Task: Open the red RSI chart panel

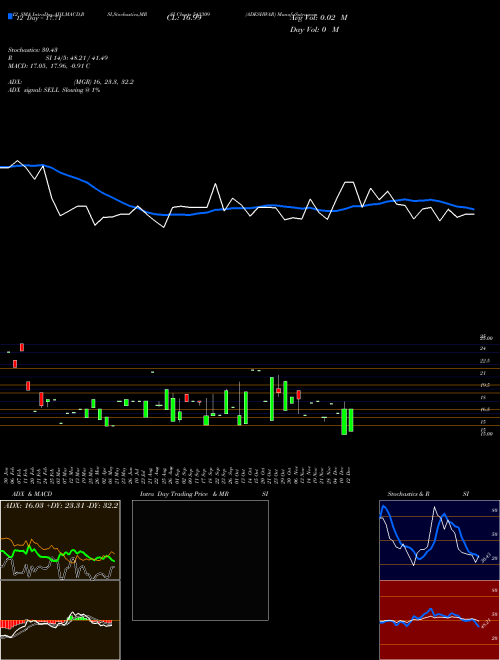Action: click(x=439, y=620)
